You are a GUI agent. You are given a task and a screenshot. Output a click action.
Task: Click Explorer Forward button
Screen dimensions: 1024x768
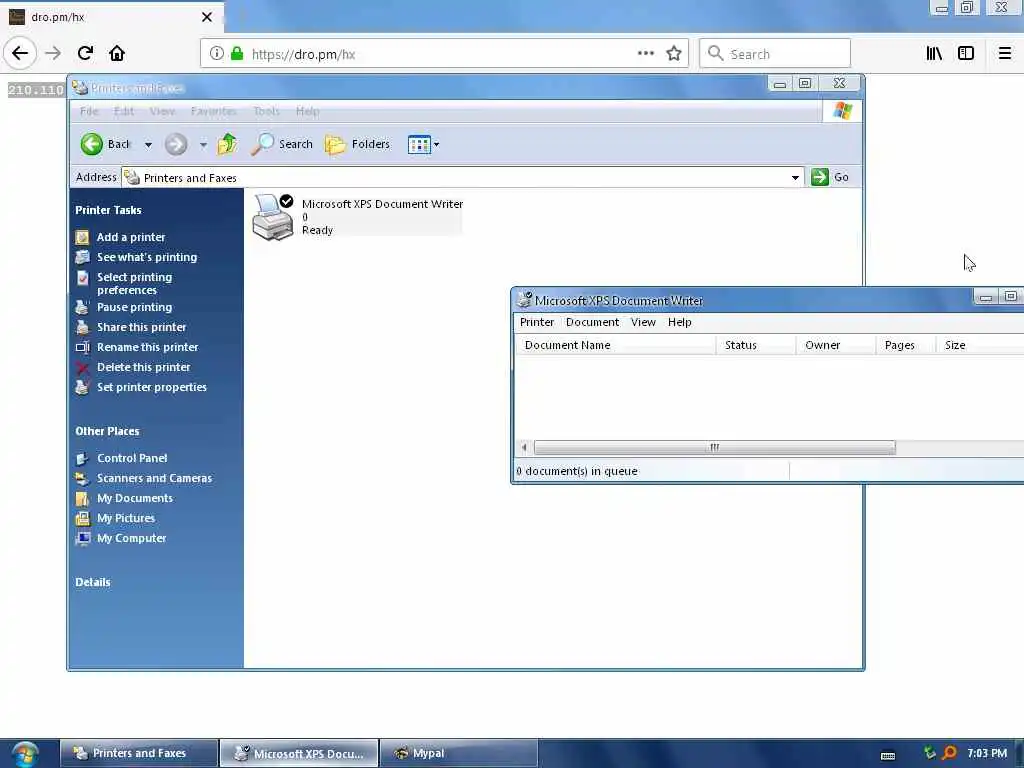pyautogui.click(x=176, y=144)
